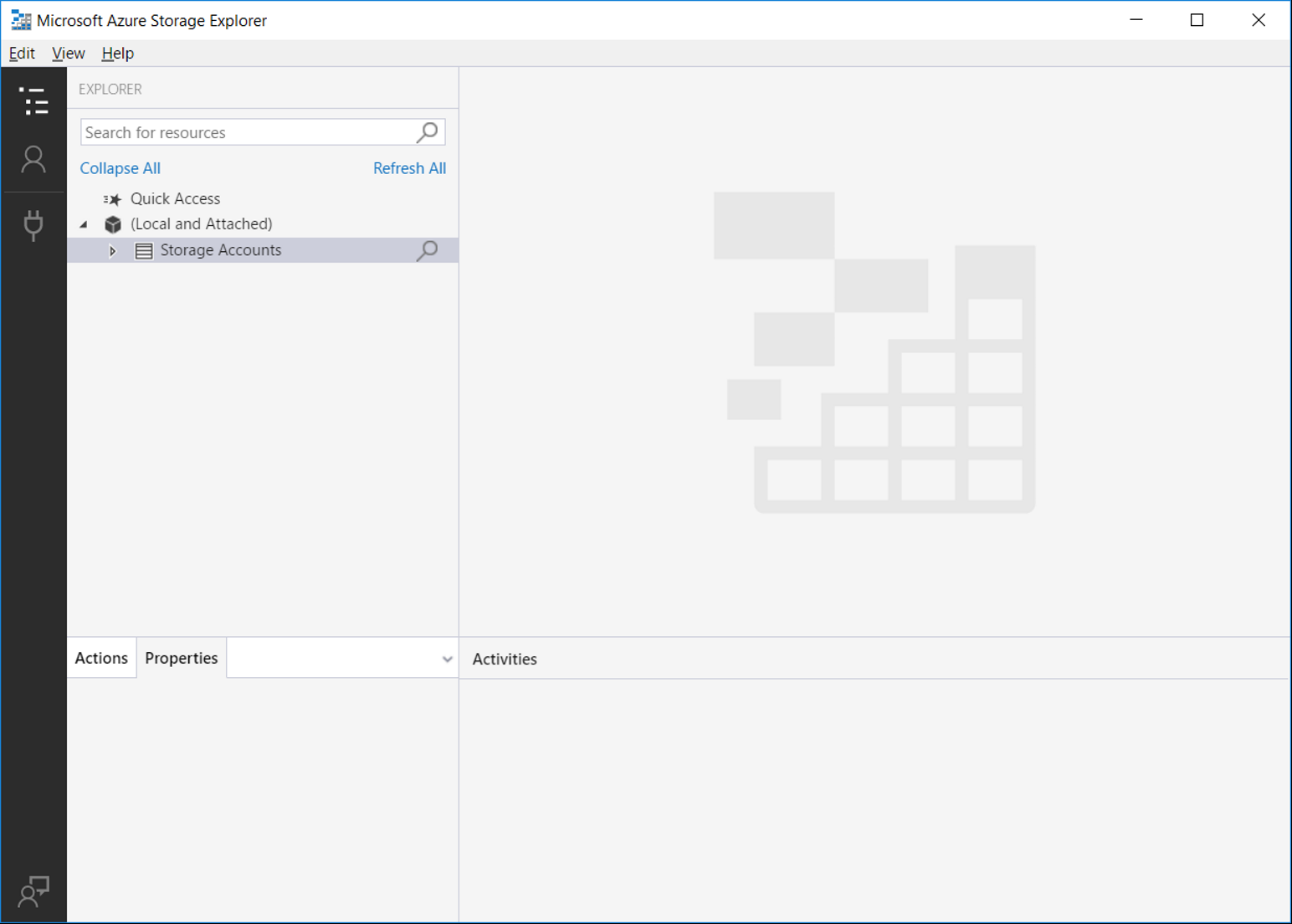Open the dropdown beside Properties tab

(447, 659)
